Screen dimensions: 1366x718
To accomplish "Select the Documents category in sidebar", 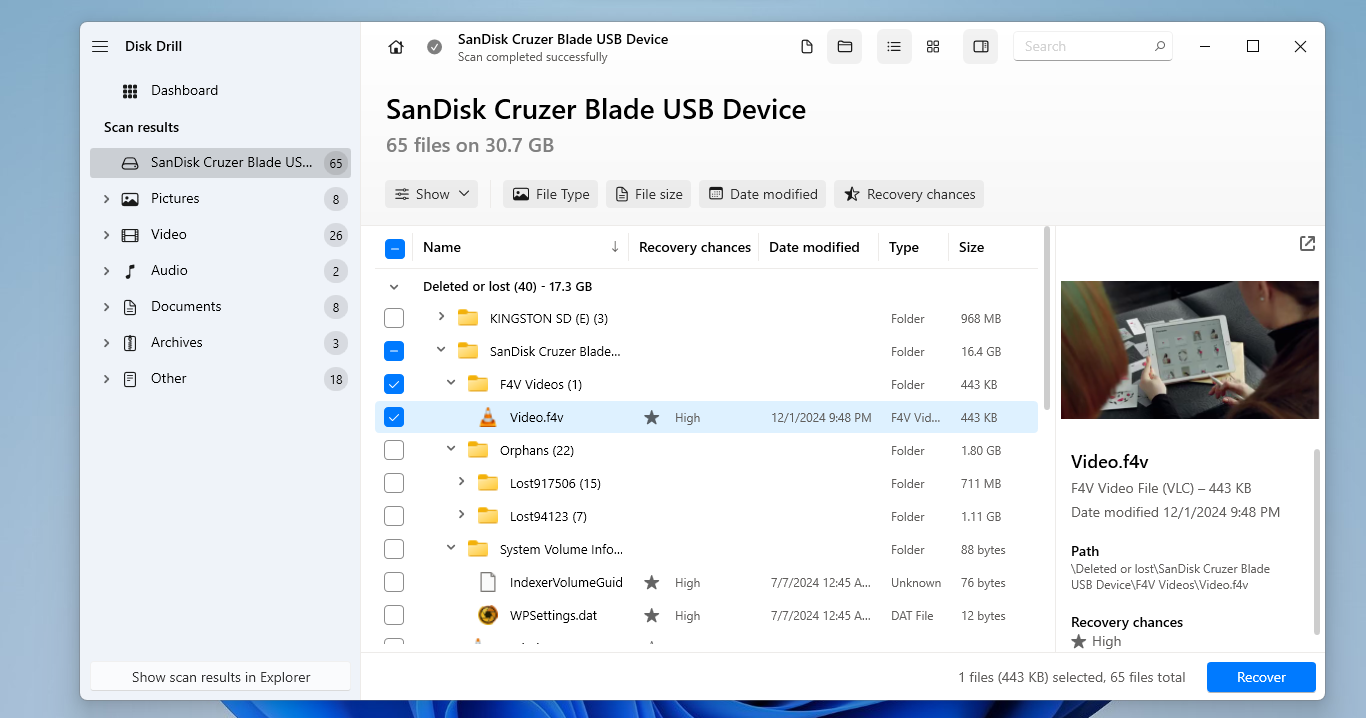I will [186, 307].
